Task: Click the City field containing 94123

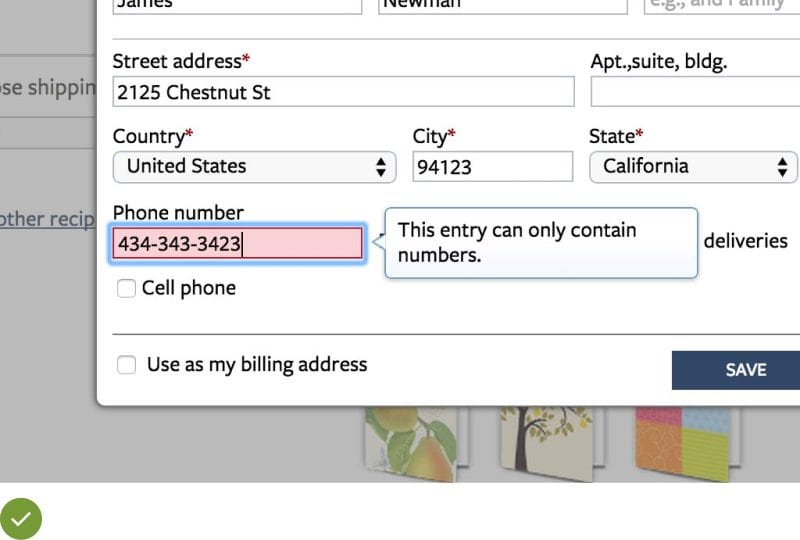Action: [492, 167]
